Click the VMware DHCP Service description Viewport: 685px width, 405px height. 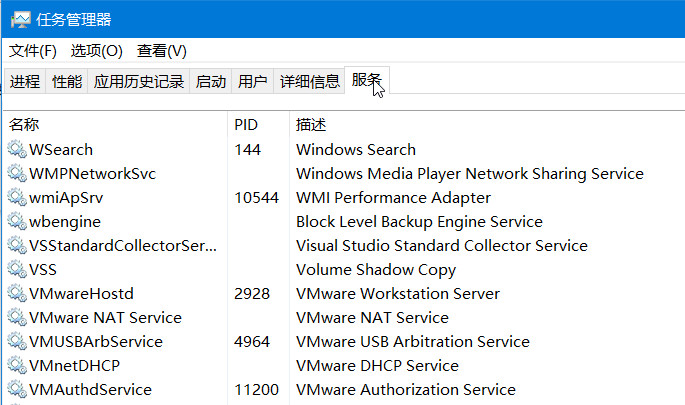[x=377, y=366]
